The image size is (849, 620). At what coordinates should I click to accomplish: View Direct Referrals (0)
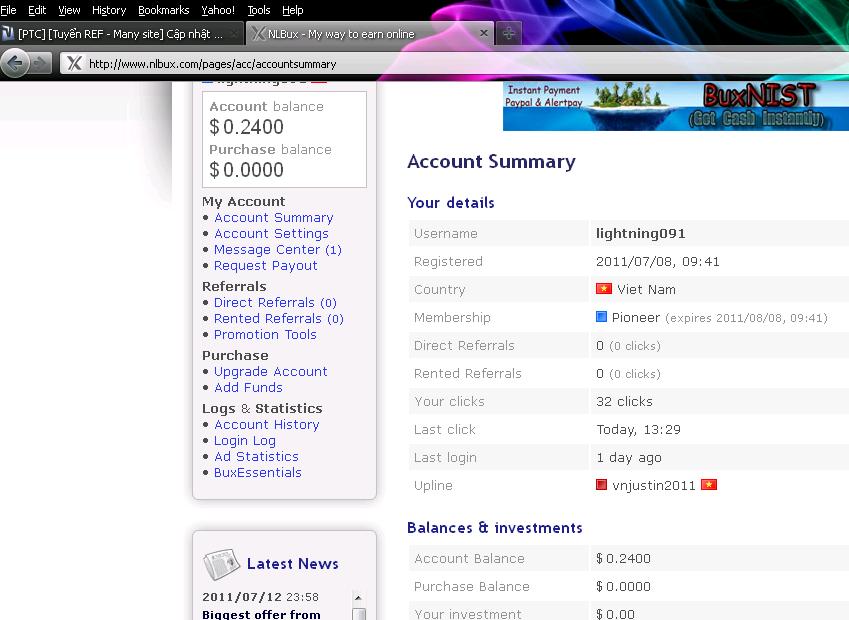pos(275,303)
